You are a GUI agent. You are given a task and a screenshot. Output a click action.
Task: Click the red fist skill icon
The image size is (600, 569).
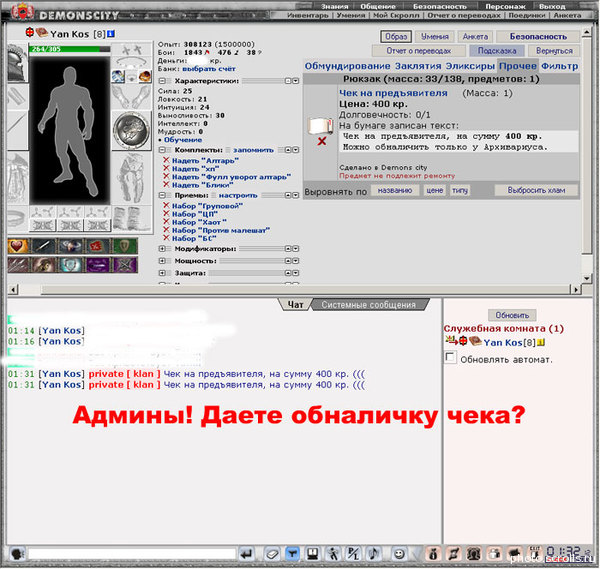pyautogui.click(x=96, y=246)
